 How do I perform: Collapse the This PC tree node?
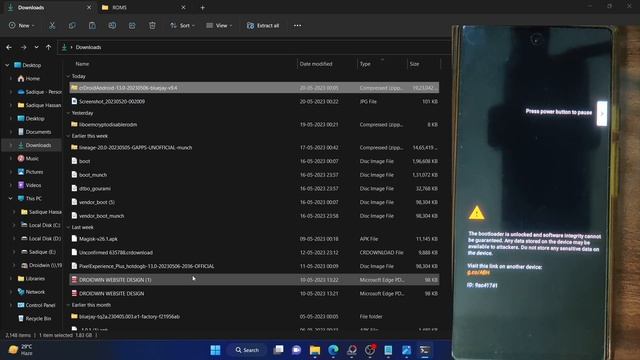pos(10,198)
